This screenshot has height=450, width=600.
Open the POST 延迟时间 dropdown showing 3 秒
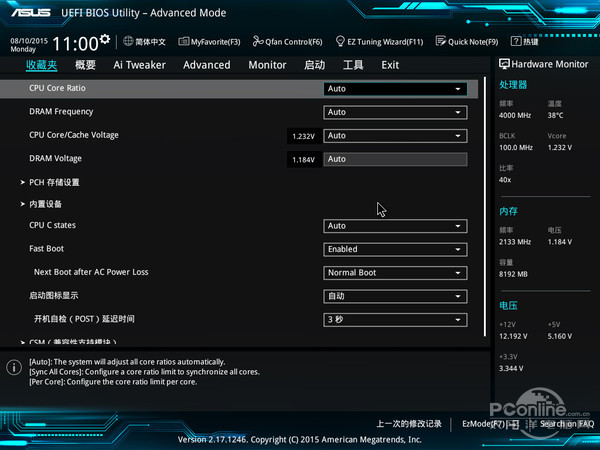pos(395,320)
